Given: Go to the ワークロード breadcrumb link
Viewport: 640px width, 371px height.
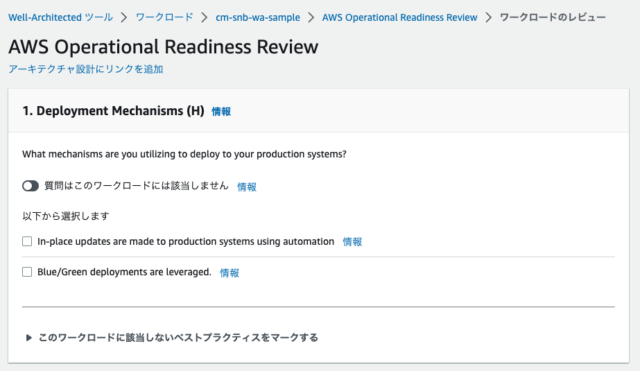Looking at the screenshot, I should tap(164, 18).
